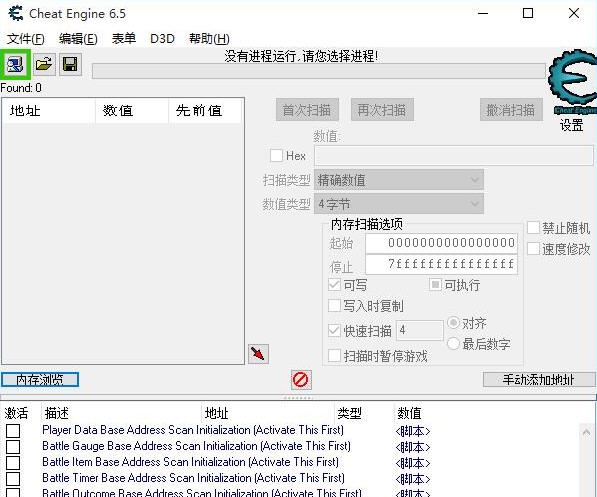Click the cheat table scroll up arrow

(x=586, y=432)
